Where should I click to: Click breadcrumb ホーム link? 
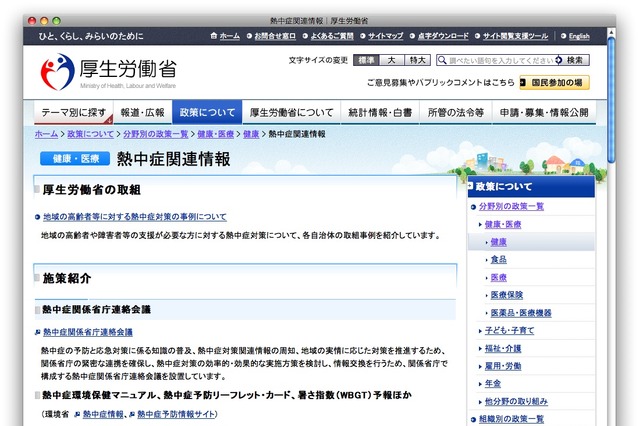coord(46,134)
